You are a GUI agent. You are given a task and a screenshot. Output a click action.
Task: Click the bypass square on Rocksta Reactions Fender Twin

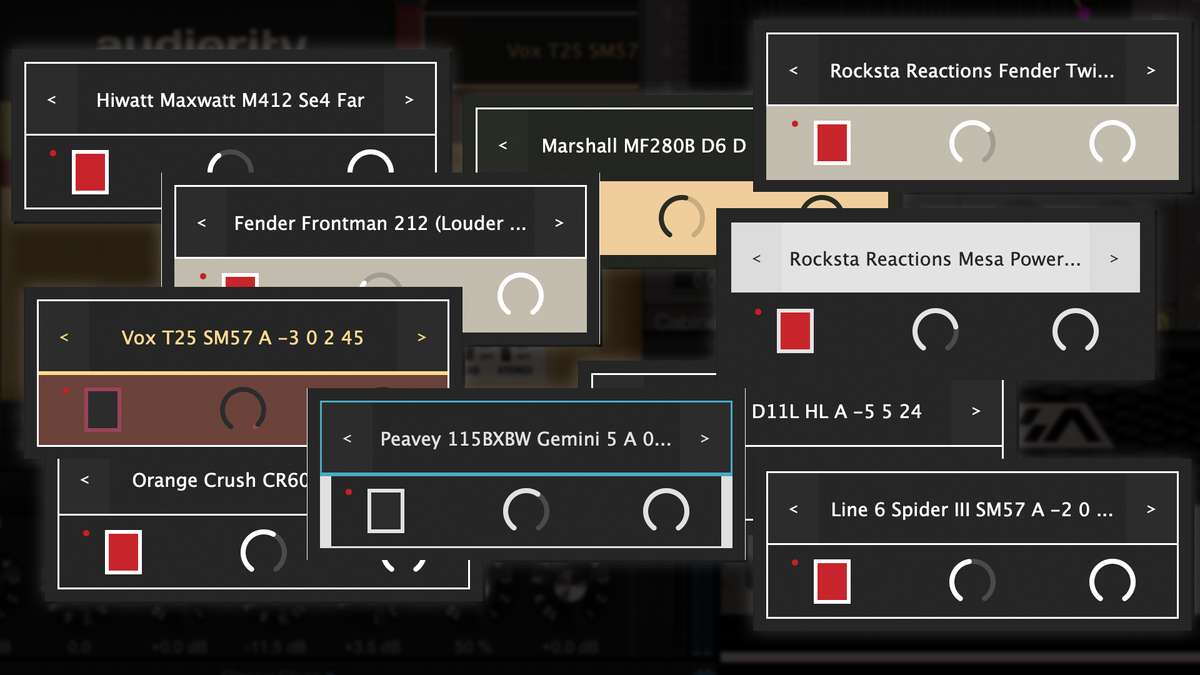(833, 142)
